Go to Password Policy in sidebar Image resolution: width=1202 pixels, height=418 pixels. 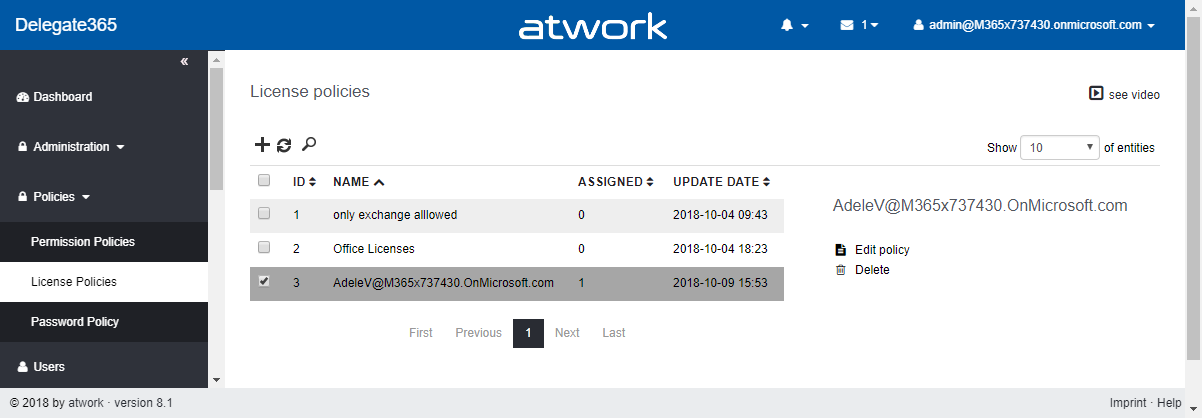pos(75,322)
